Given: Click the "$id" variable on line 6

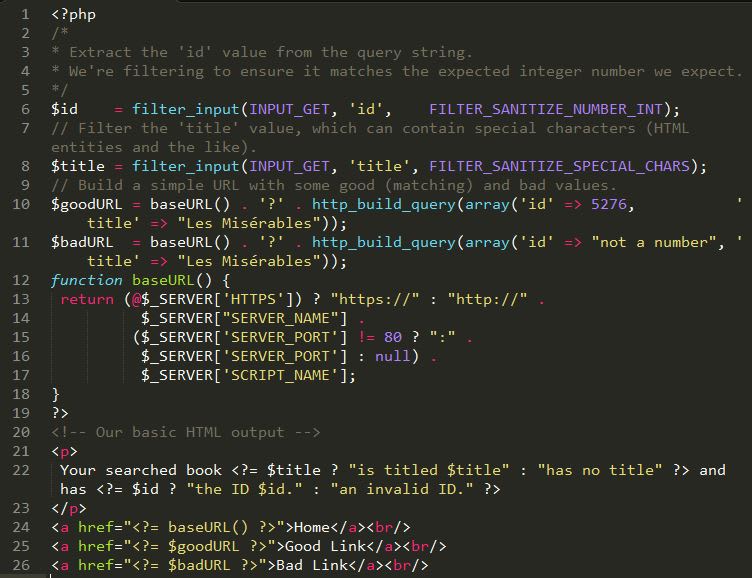Looking at the screenshot, I should click(64, 109).
